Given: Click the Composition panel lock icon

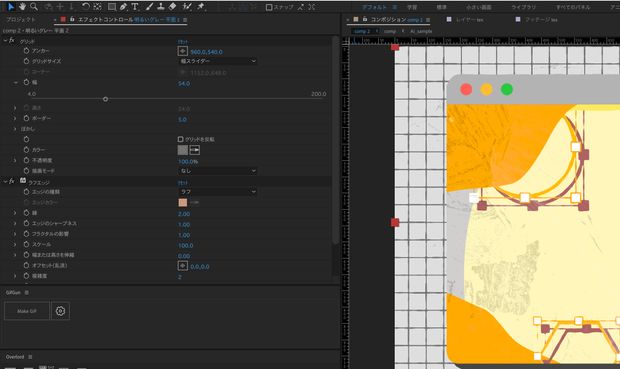Looking at the screenshot, I should [x=365, y=19].
